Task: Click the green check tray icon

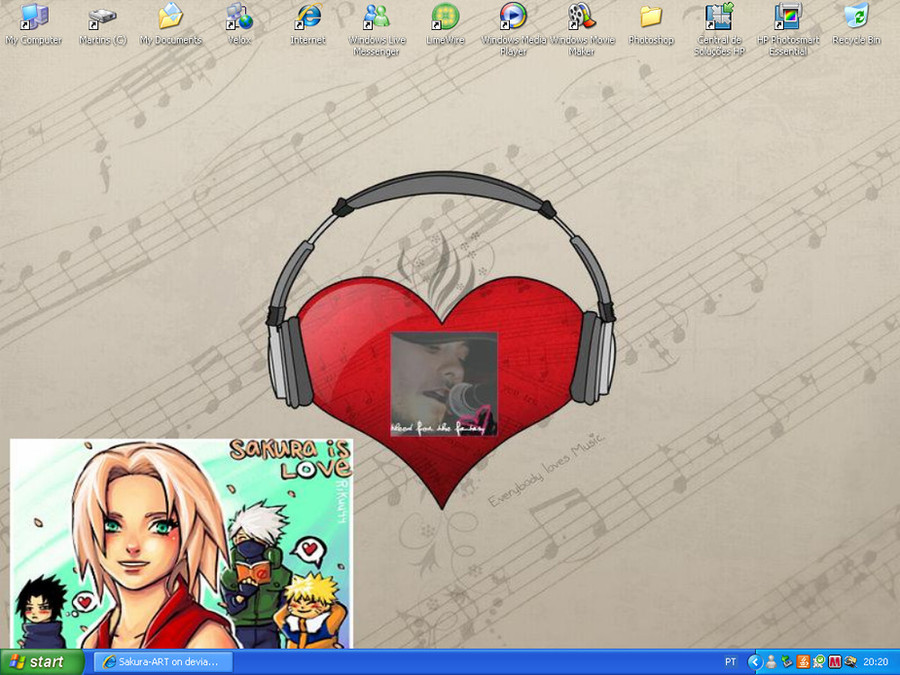Action: click(819, 662)
